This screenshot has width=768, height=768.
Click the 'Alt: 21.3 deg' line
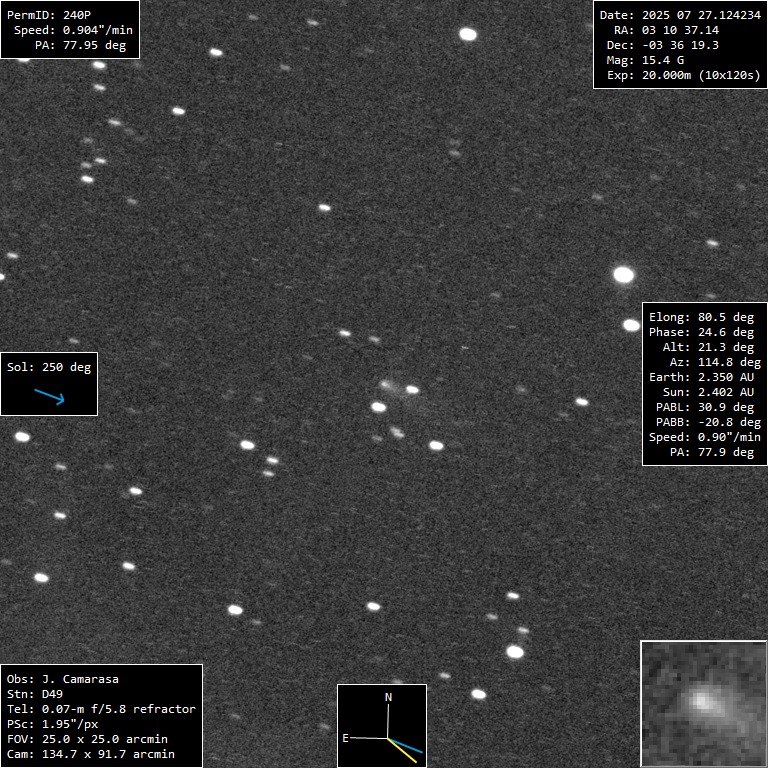pyautogui.click(x=708, y=347)
